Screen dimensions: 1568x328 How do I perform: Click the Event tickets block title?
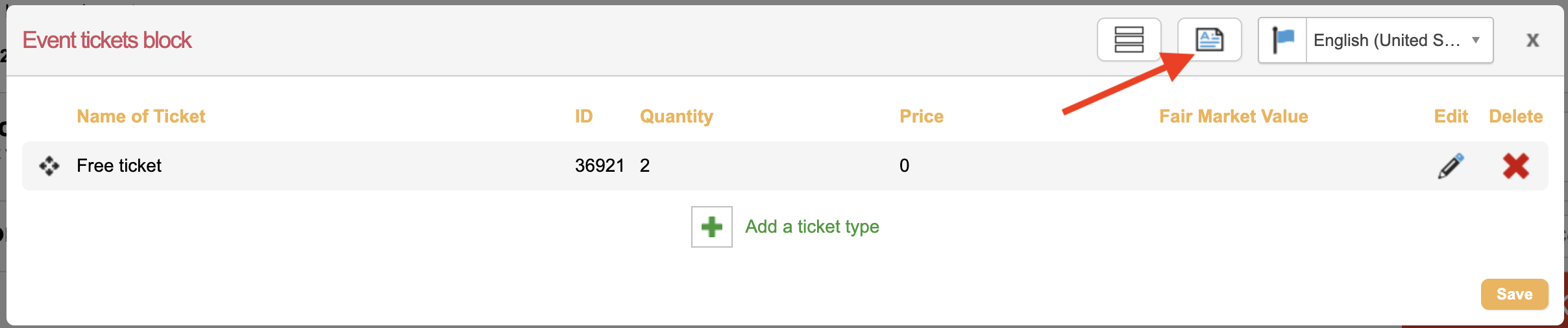click(x=107, y=40)
